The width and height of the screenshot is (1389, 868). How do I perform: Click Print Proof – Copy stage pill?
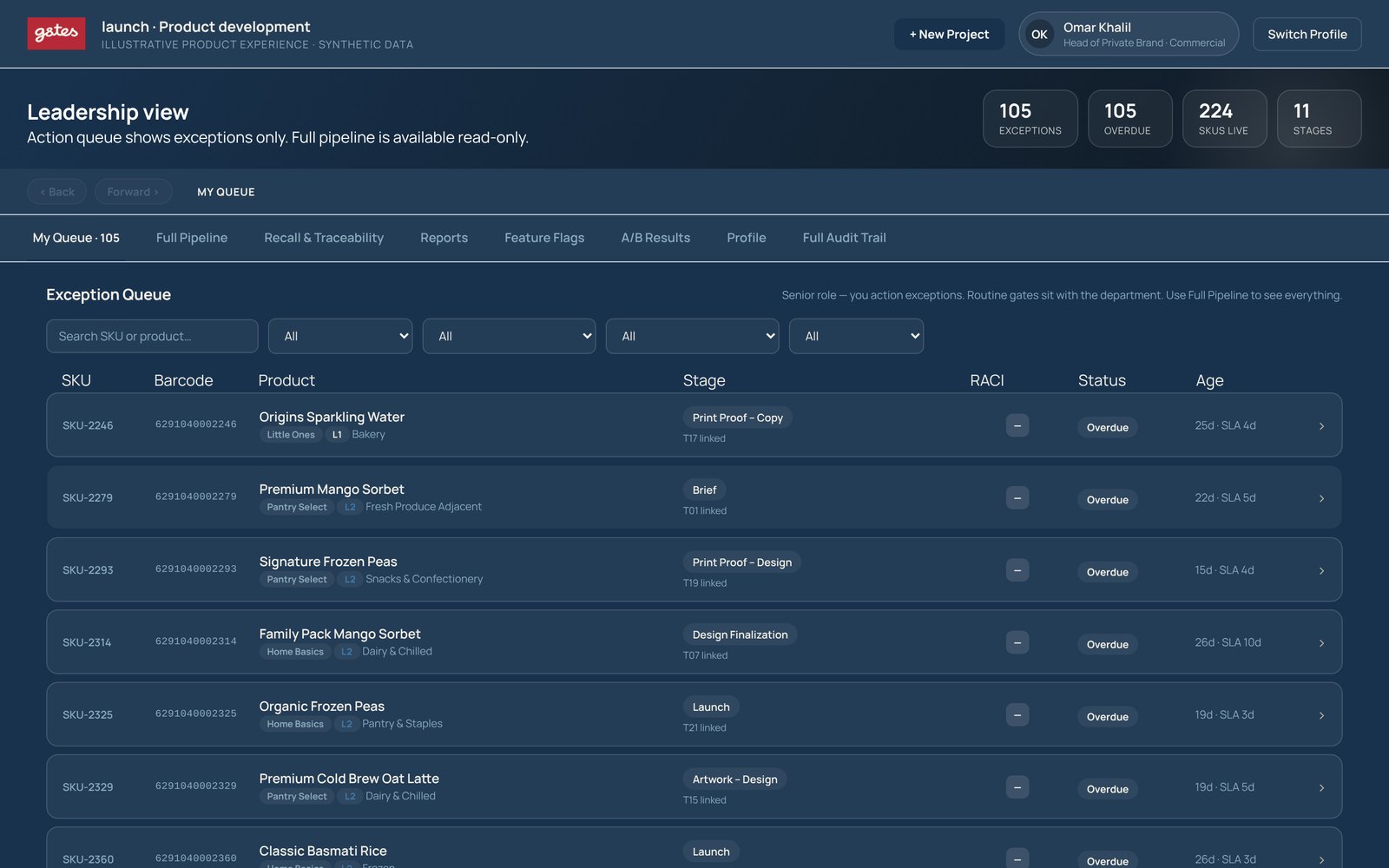737,418
